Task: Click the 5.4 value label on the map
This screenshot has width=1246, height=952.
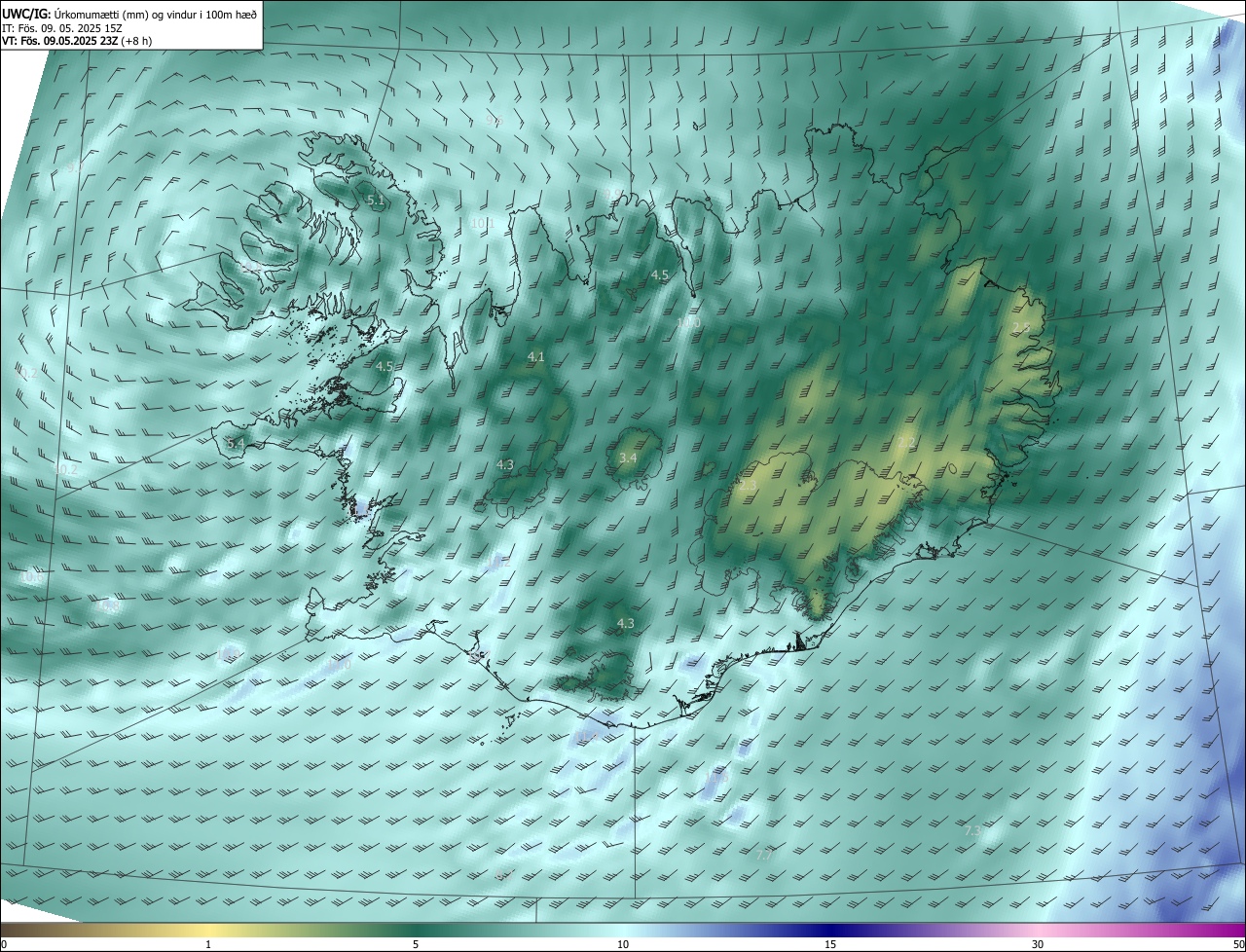Action: (235, 444)
